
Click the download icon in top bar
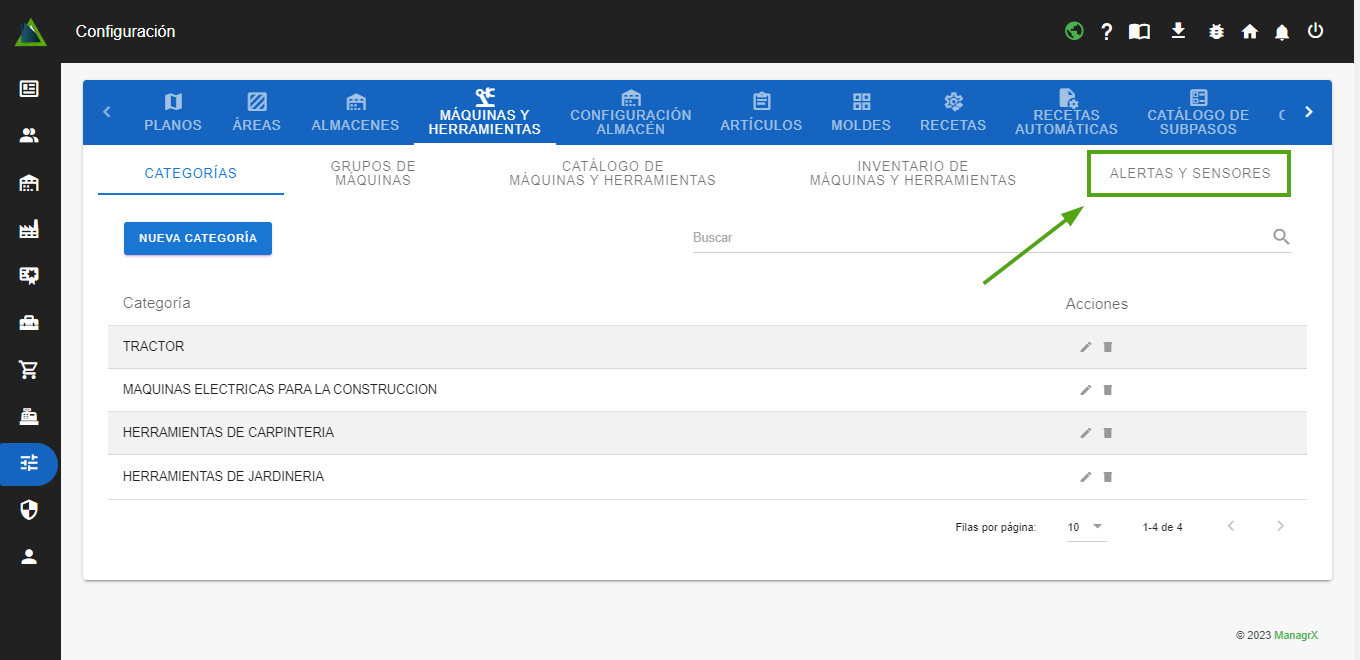pos(1178,31)
